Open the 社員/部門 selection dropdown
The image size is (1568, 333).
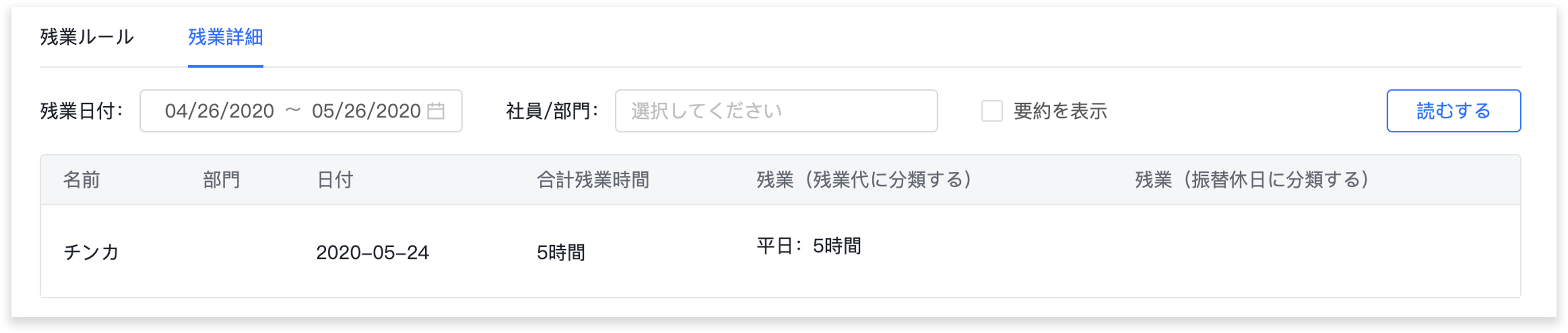coord(775,111)
